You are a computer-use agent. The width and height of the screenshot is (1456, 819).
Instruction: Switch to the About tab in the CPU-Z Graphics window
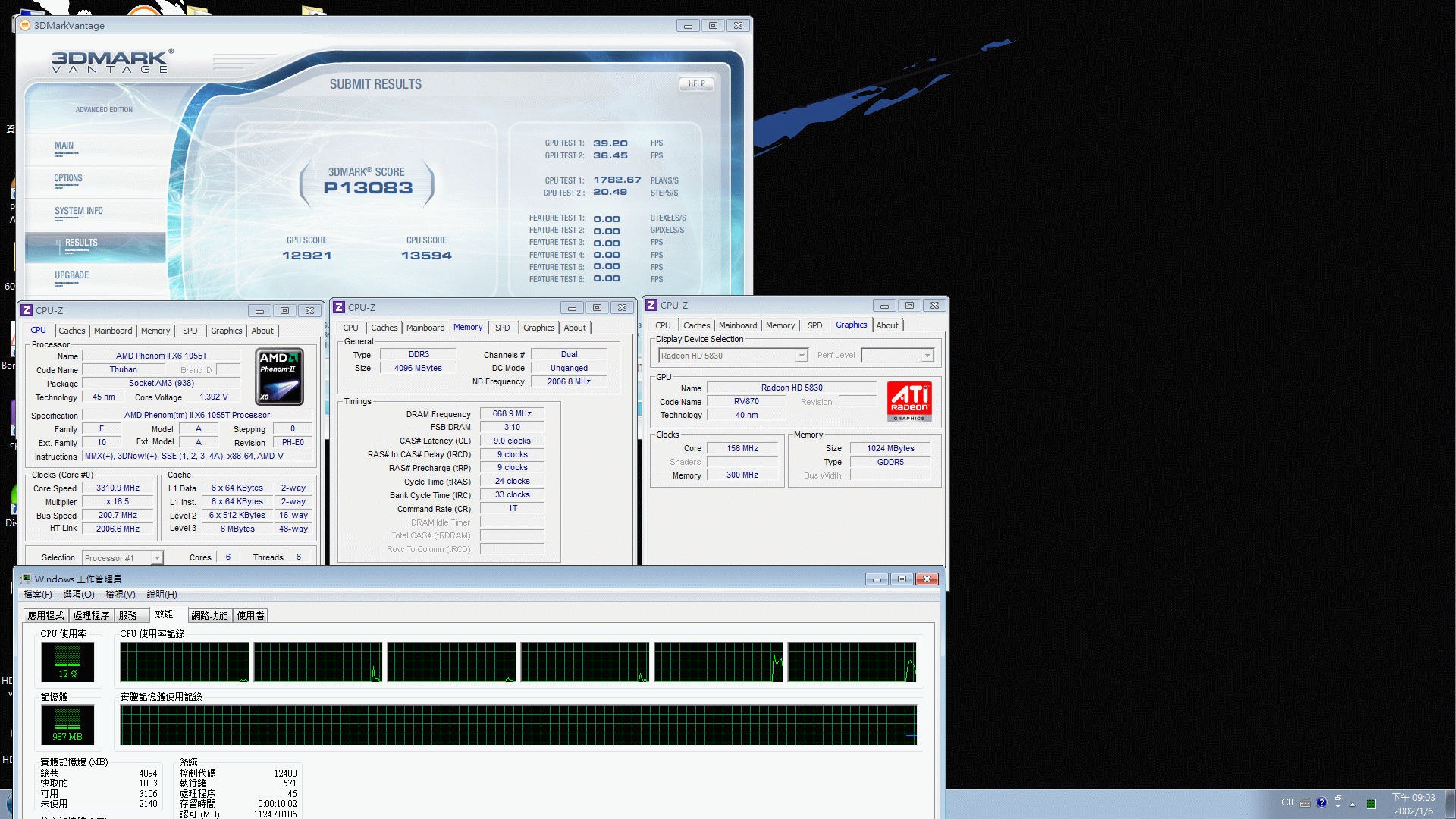tap(887, 325)
